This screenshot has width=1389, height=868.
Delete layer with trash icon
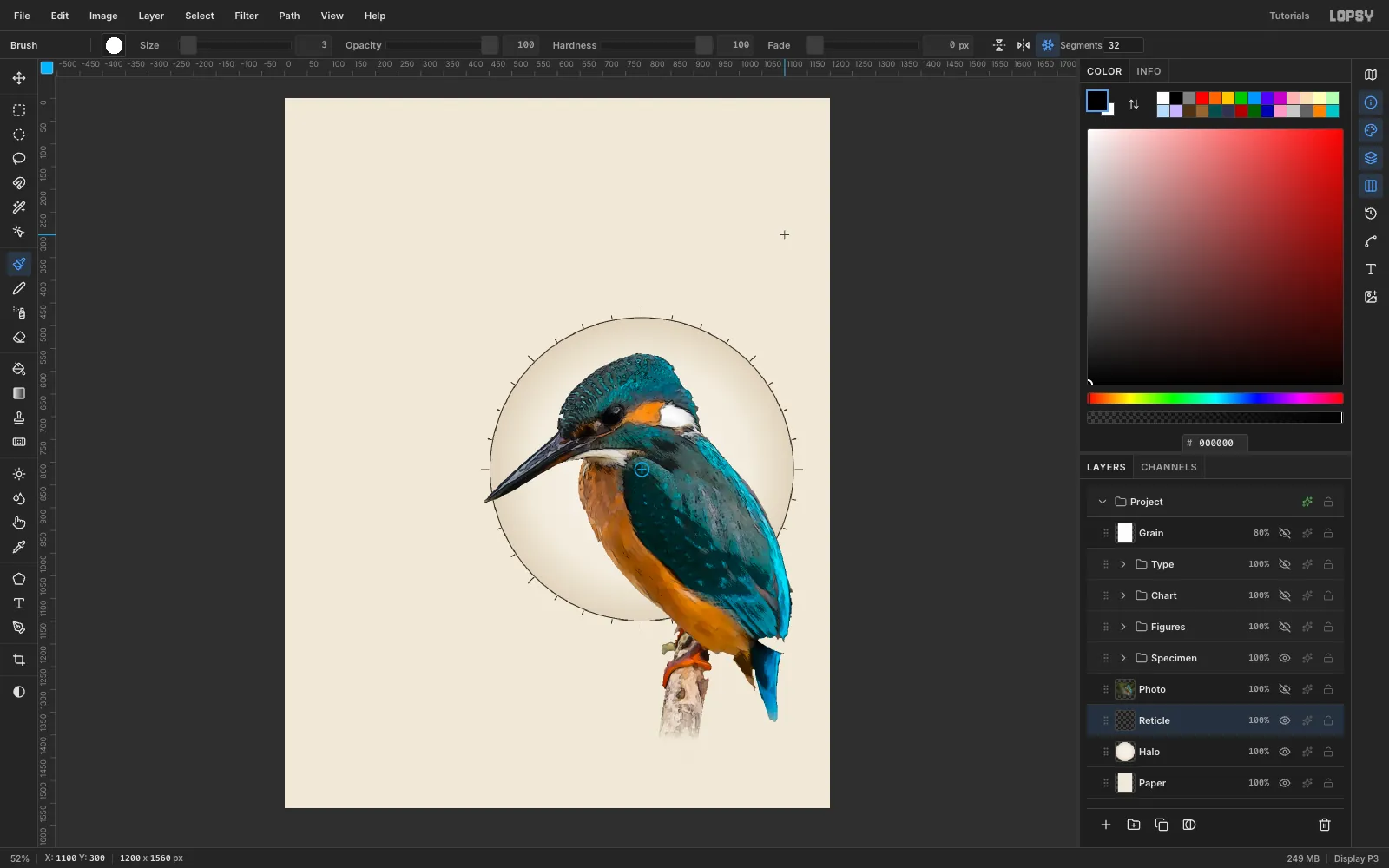1325,825
